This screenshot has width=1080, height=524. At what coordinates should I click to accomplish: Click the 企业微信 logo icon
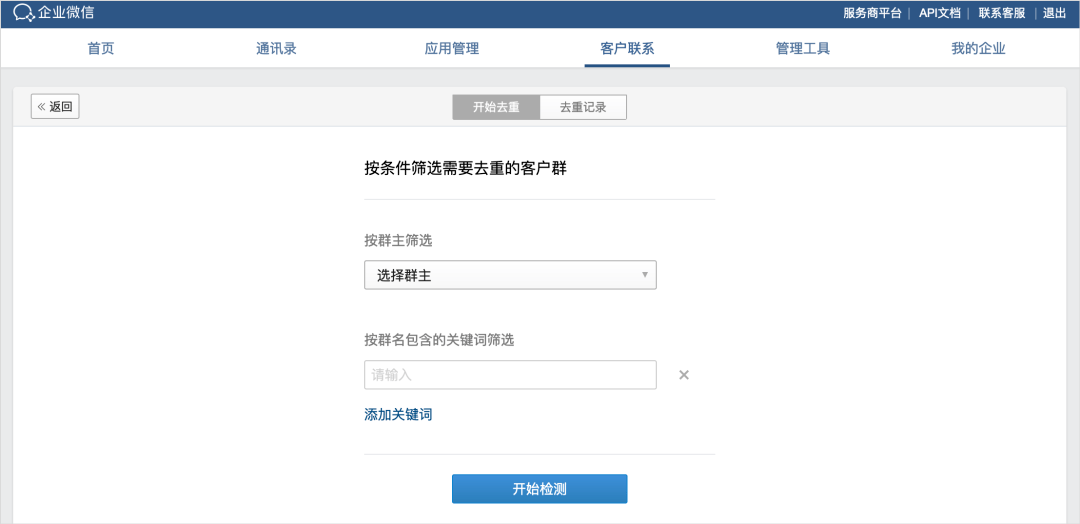[24, 13]
